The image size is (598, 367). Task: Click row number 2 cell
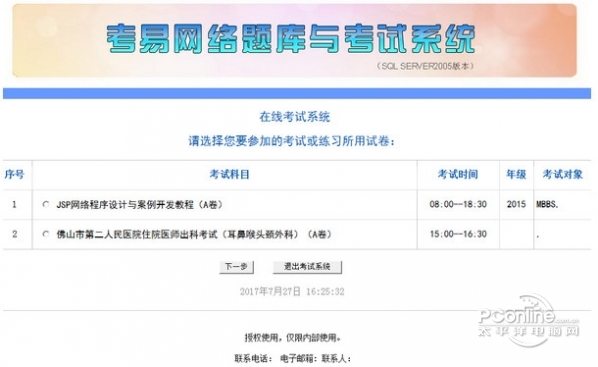click(x=14, y=234)
